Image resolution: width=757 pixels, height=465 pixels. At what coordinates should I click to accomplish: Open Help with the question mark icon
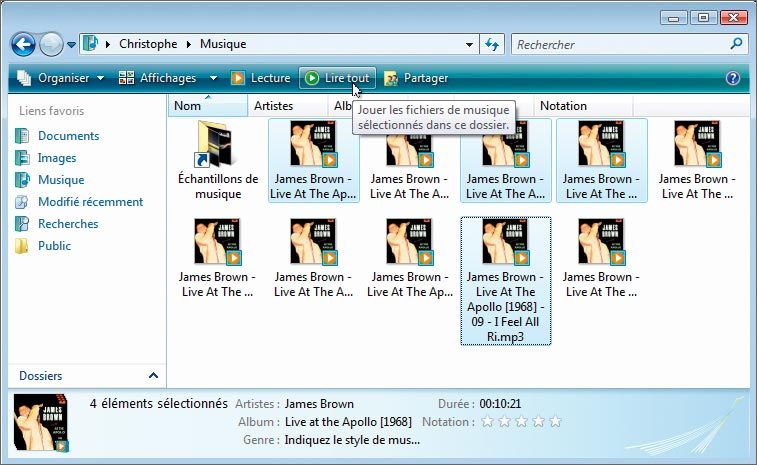pos(733,78)
